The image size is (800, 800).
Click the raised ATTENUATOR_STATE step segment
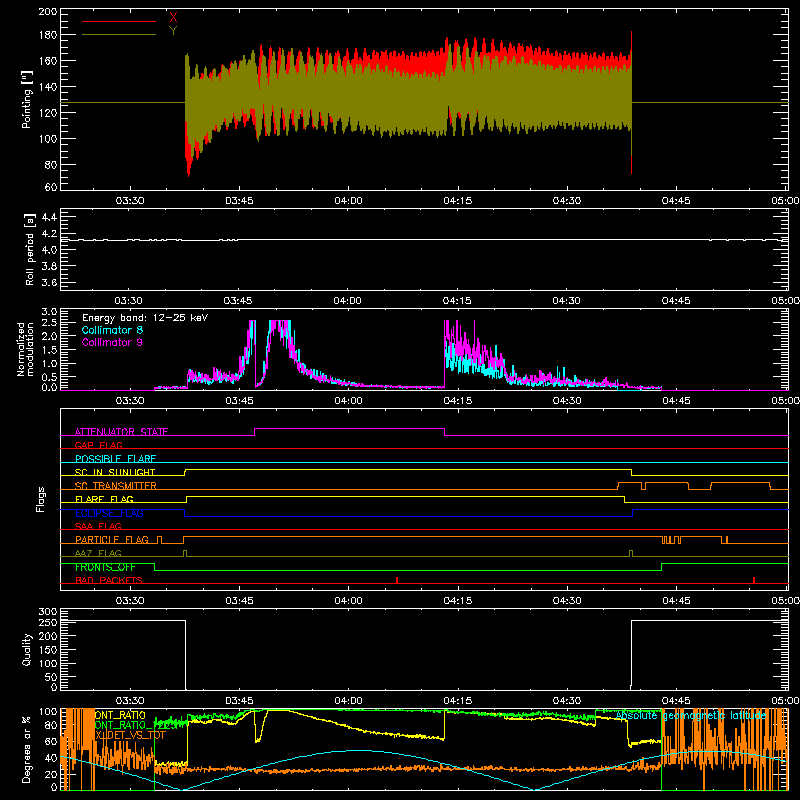pyautogui.click(x=349, y=429)
